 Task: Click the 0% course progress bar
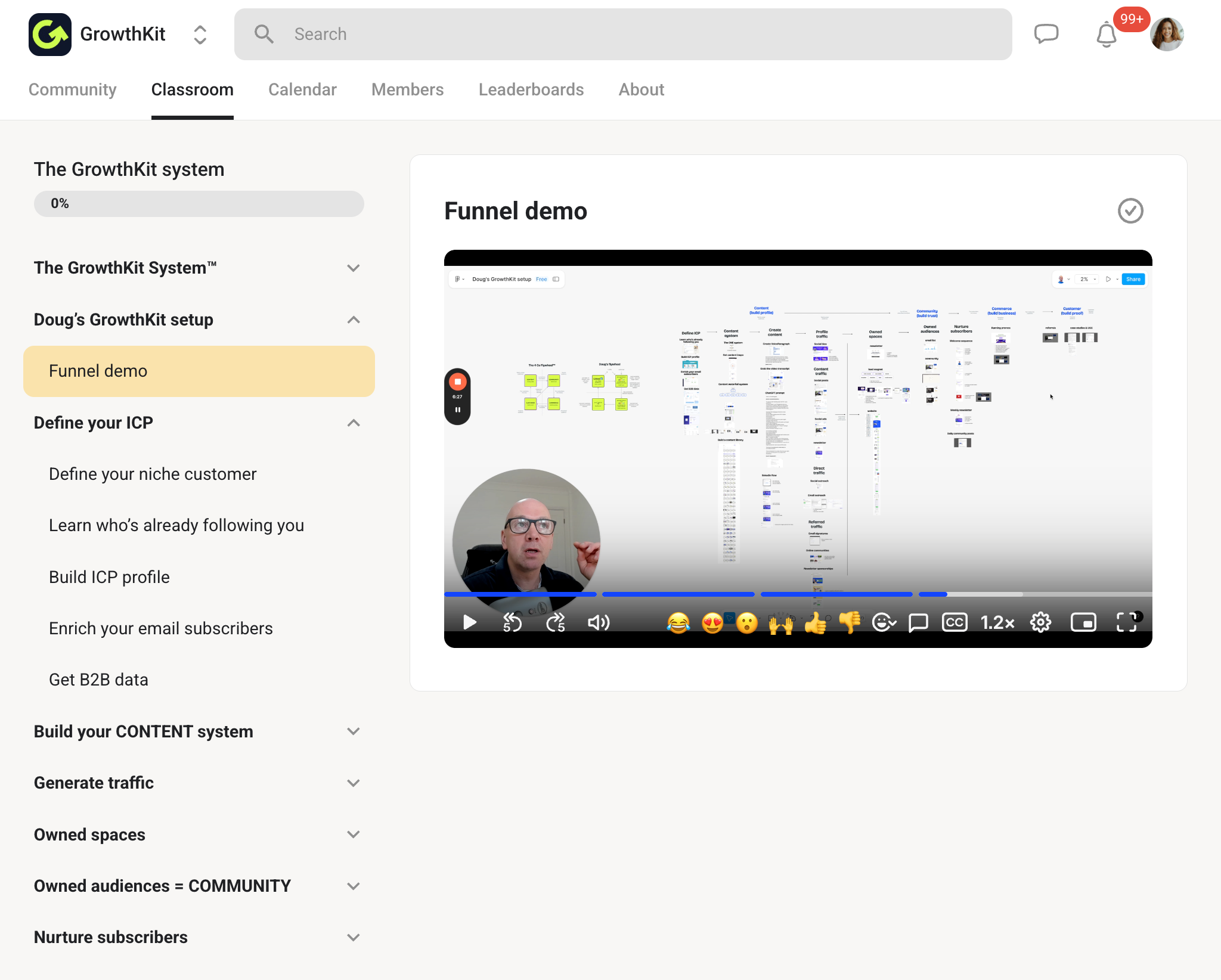199,204
